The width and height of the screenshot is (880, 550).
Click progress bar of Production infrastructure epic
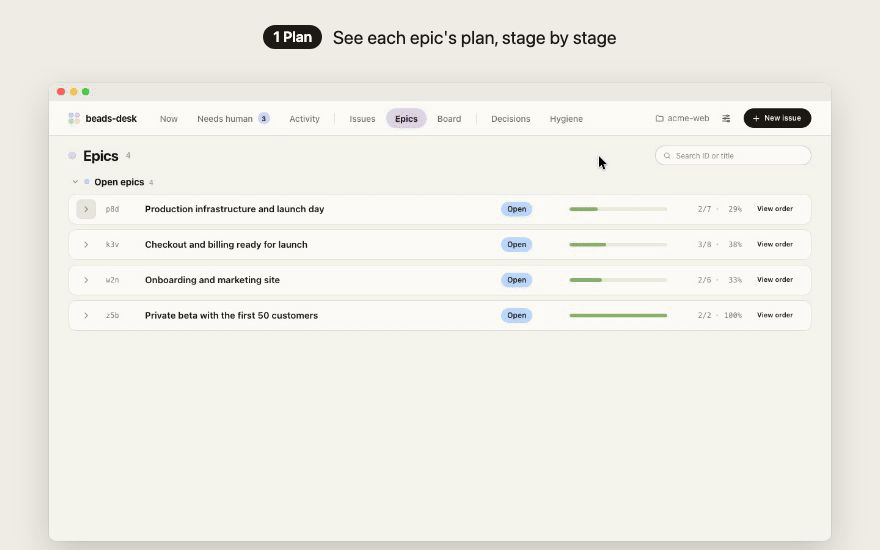618,209
